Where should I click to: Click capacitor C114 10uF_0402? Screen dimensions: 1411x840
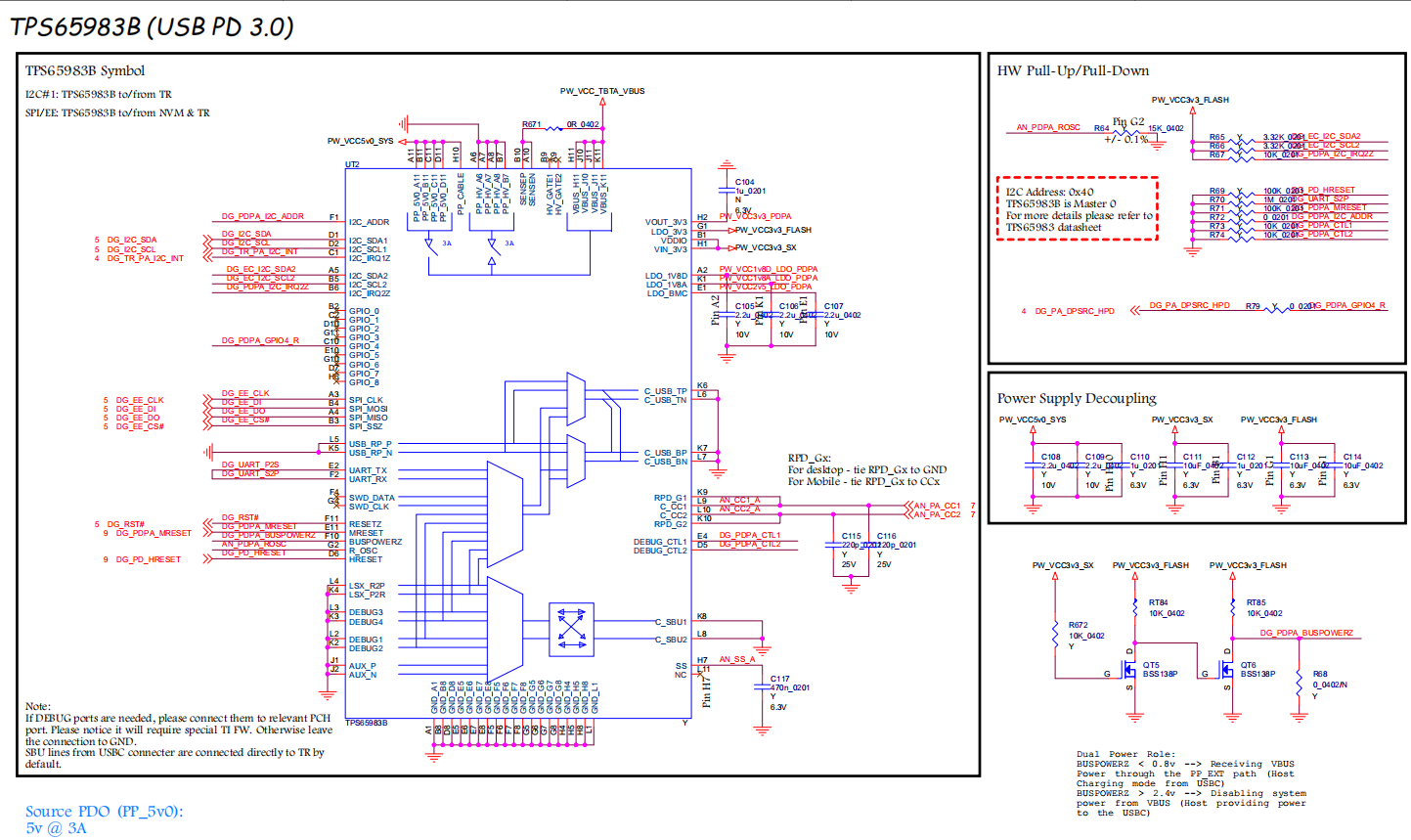1336,466
